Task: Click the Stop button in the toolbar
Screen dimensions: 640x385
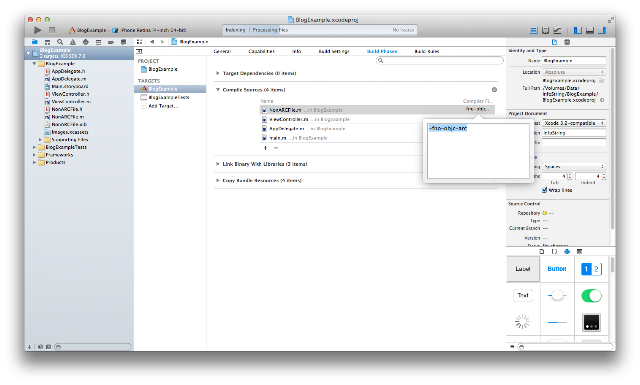Action: [x=52, y=30]
